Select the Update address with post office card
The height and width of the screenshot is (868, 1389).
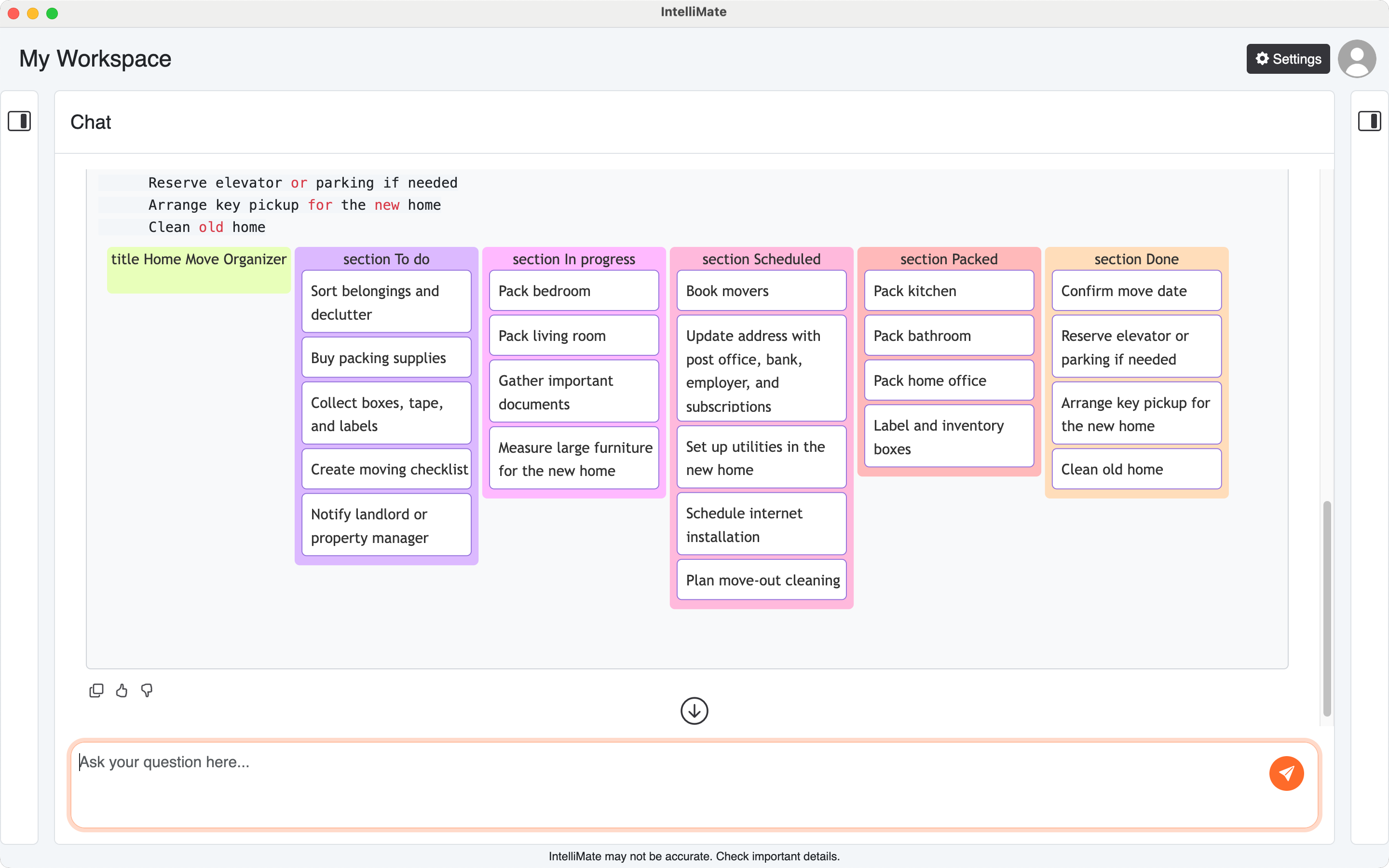pos(762,368)
